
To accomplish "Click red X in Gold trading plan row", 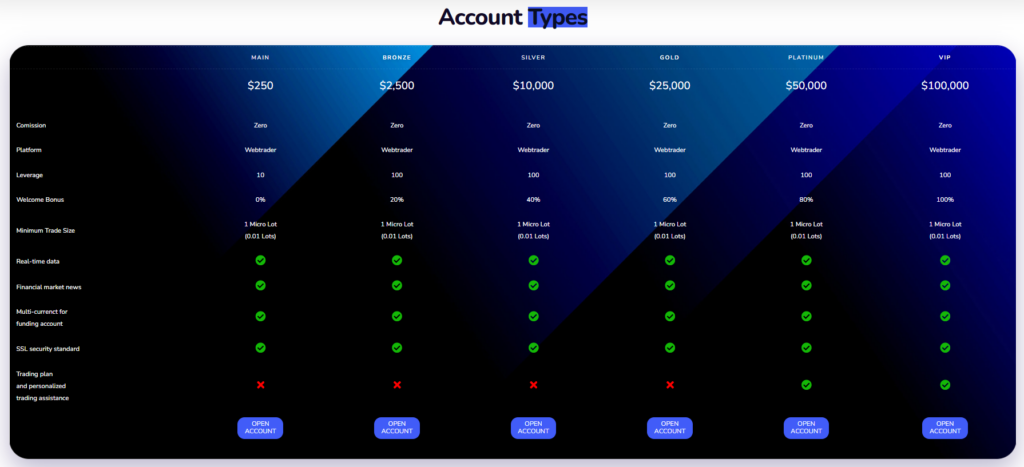I will point(670,385).
